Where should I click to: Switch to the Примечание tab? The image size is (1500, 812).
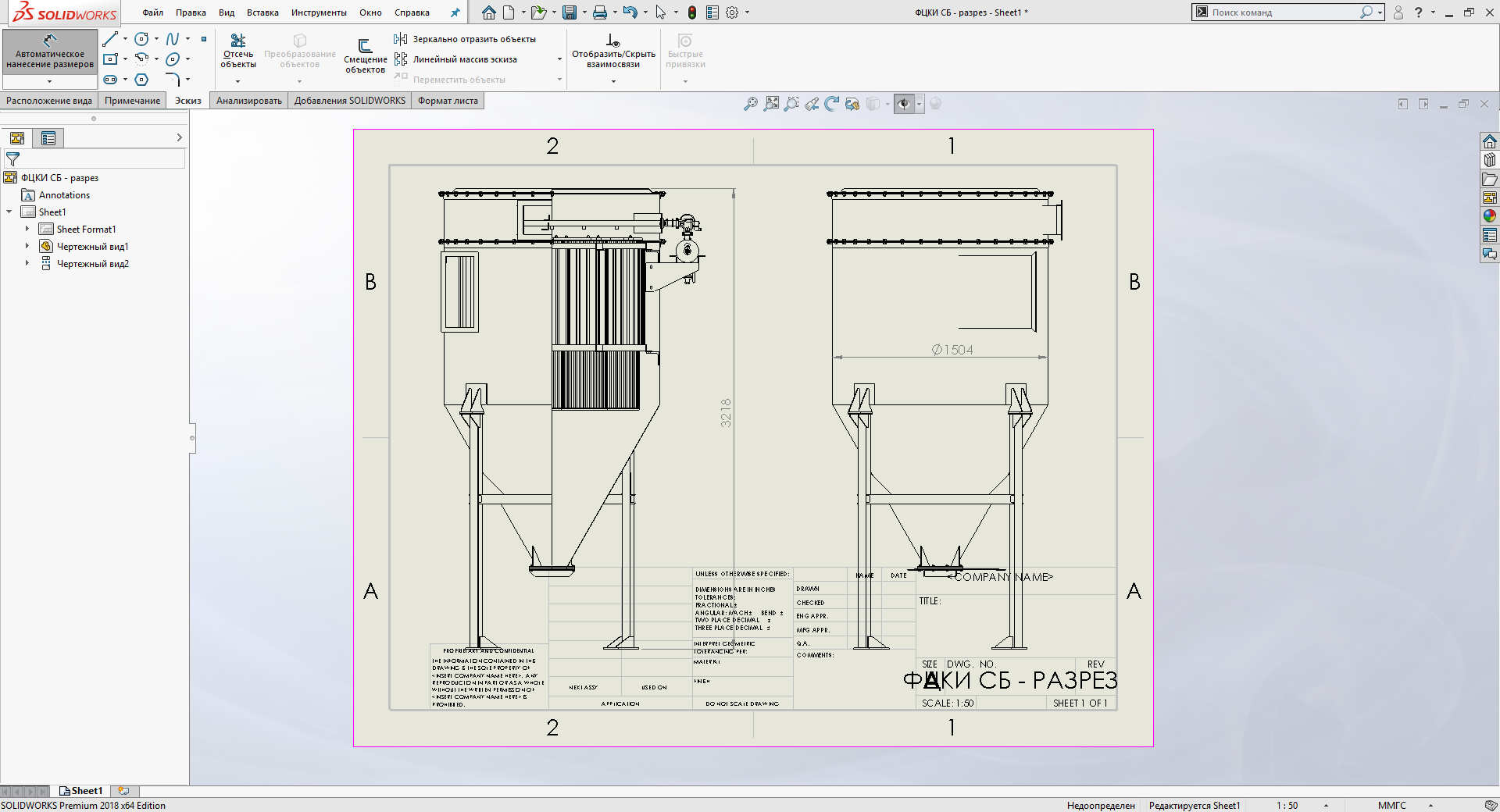pos(132,101)
